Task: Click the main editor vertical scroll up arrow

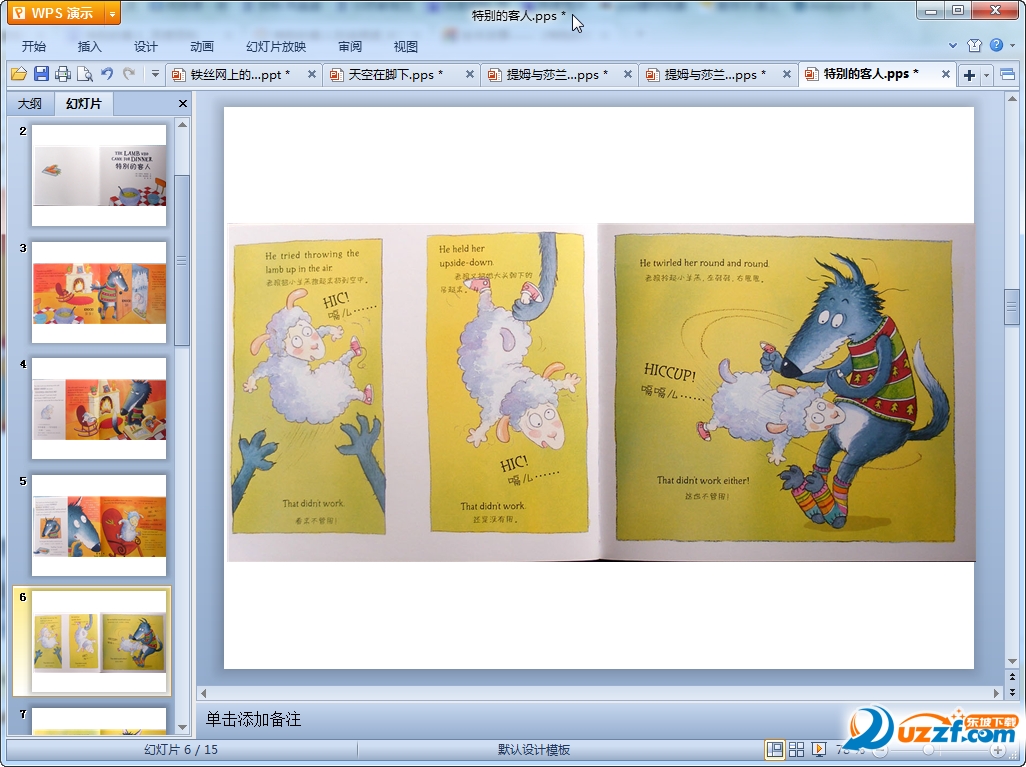Action: point(1012,99)
